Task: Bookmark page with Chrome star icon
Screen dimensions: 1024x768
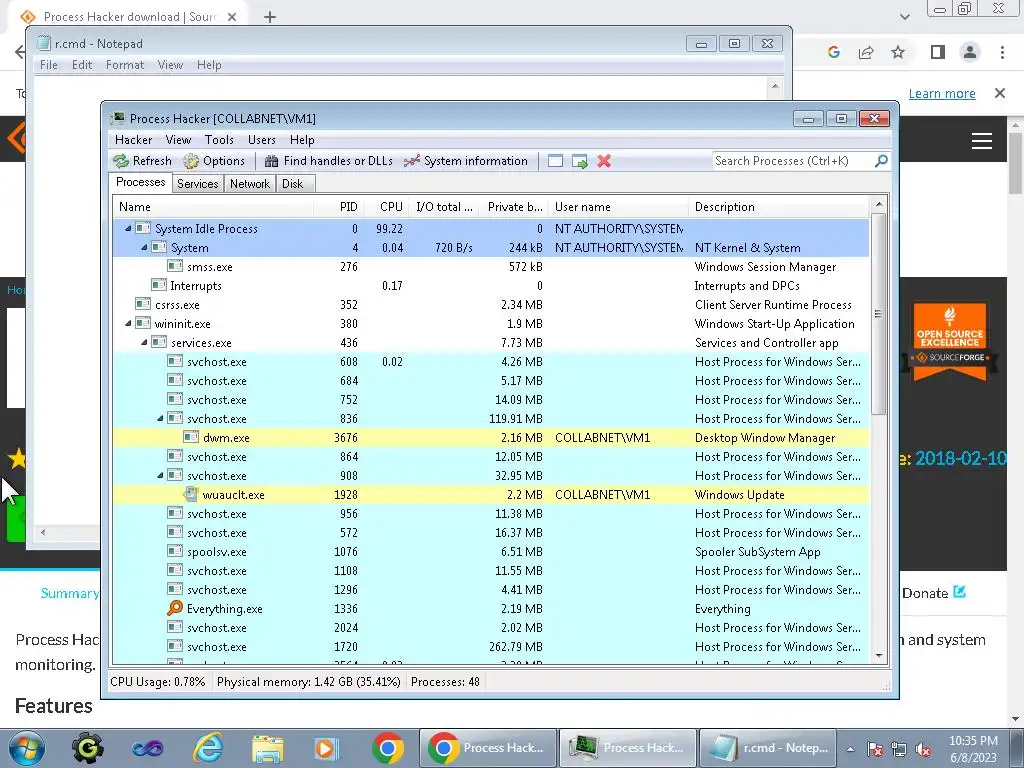Action: point(898,52)
